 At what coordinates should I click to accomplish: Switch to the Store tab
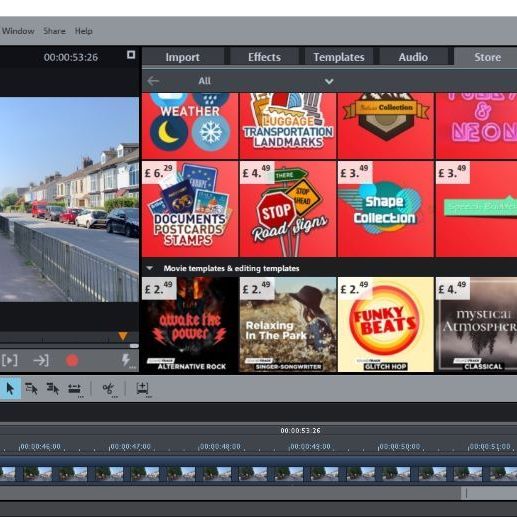[x=487, y=57]
